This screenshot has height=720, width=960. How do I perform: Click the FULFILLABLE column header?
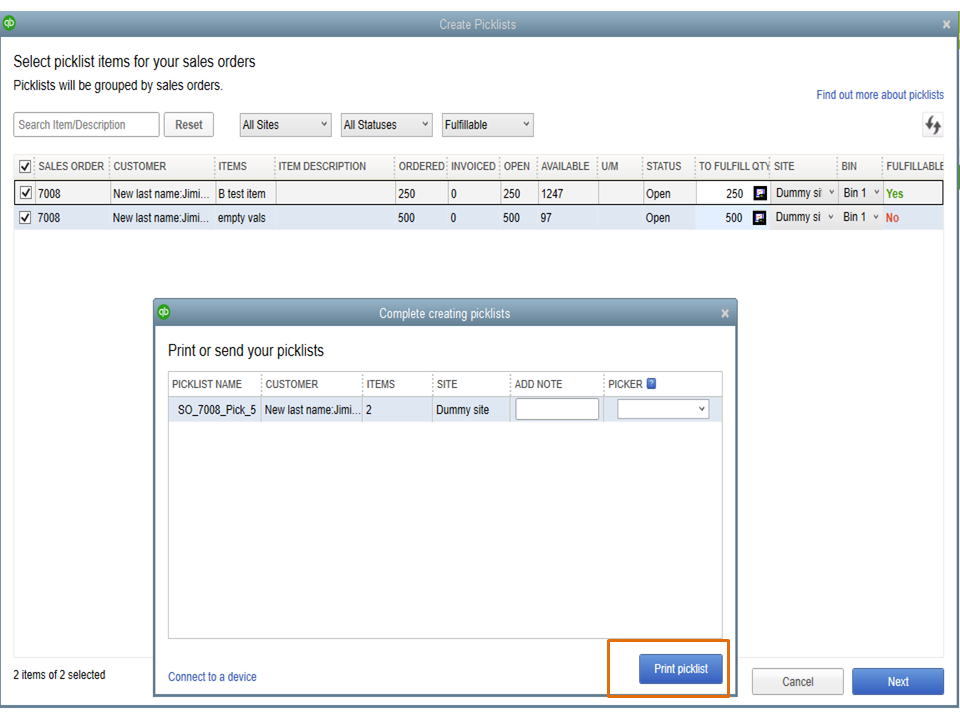[x=915, y=166]
